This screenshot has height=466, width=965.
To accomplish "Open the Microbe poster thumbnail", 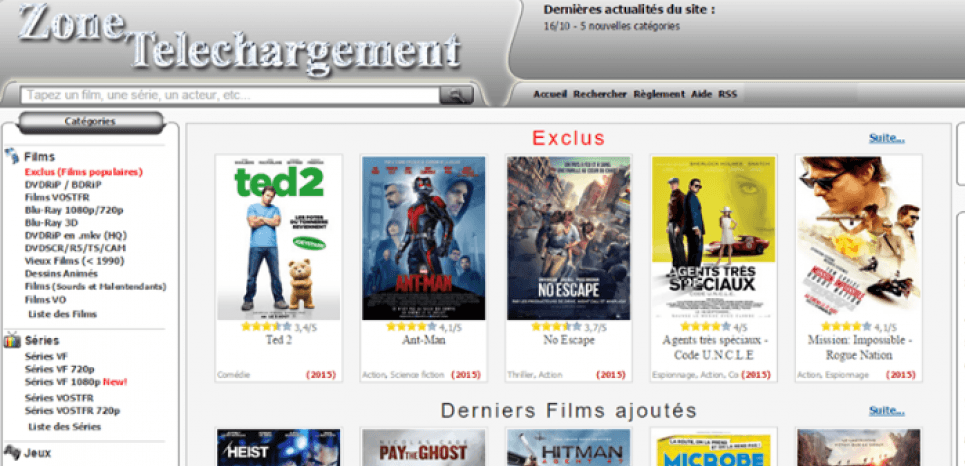I will click(x=714, y=448).
